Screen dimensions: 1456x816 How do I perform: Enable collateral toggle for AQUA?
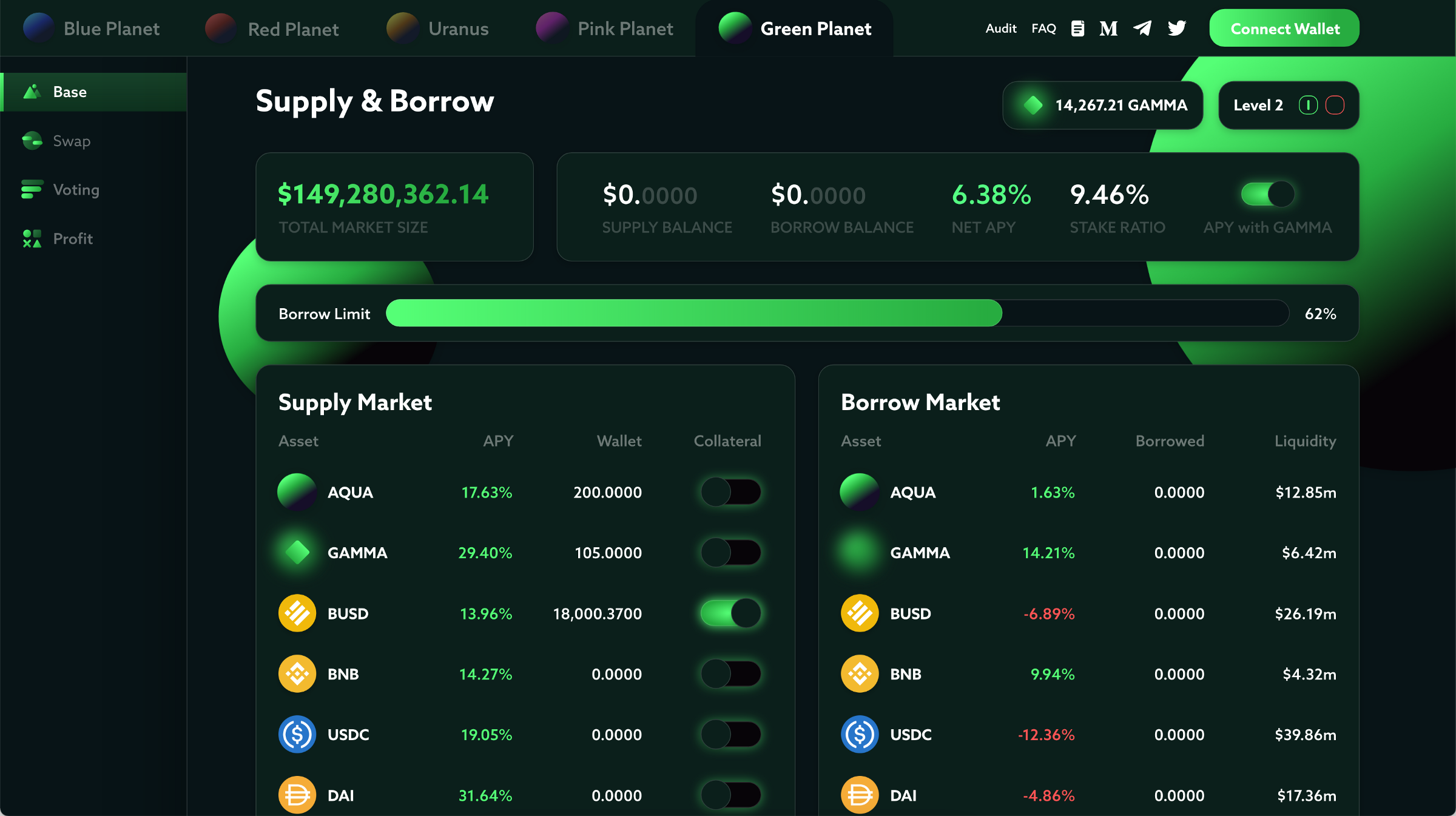point(730,492)
